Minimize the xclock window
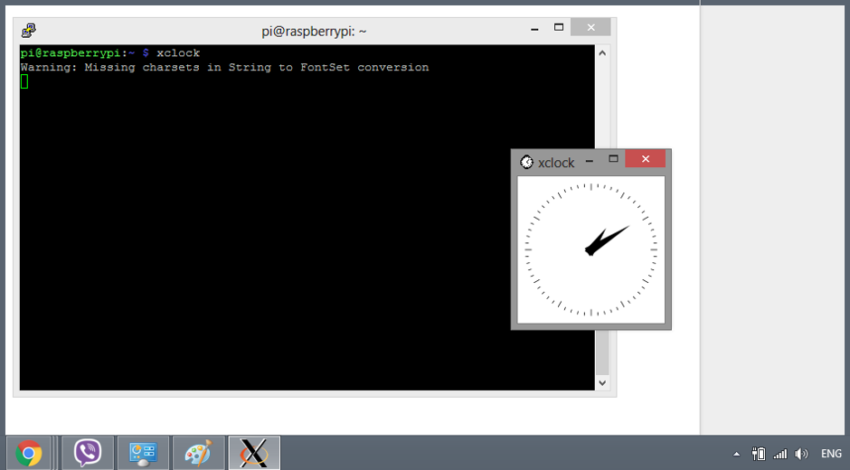The width and height of the screenshot is (850, 470). click(x=590, y=160)
